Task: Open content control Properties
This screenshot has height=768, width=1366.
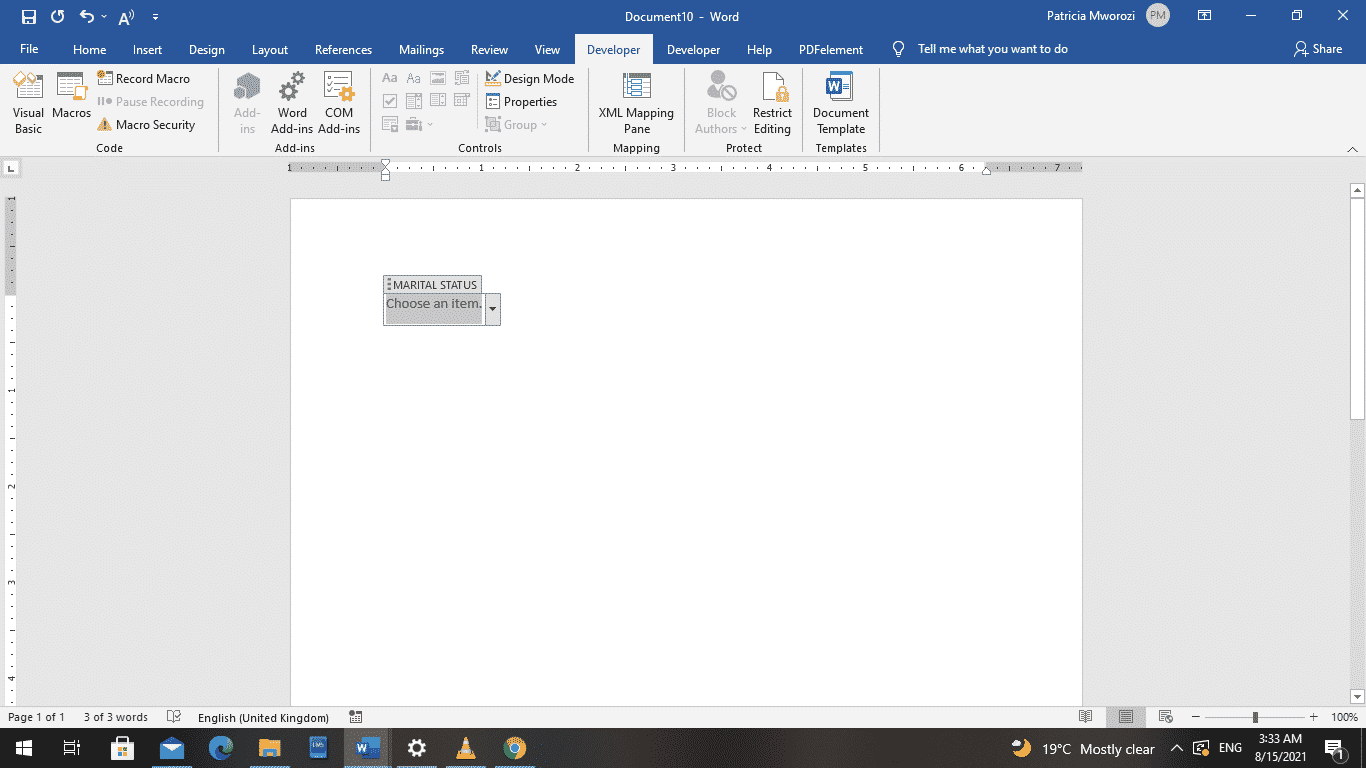Action: click(x=522, y=101)
